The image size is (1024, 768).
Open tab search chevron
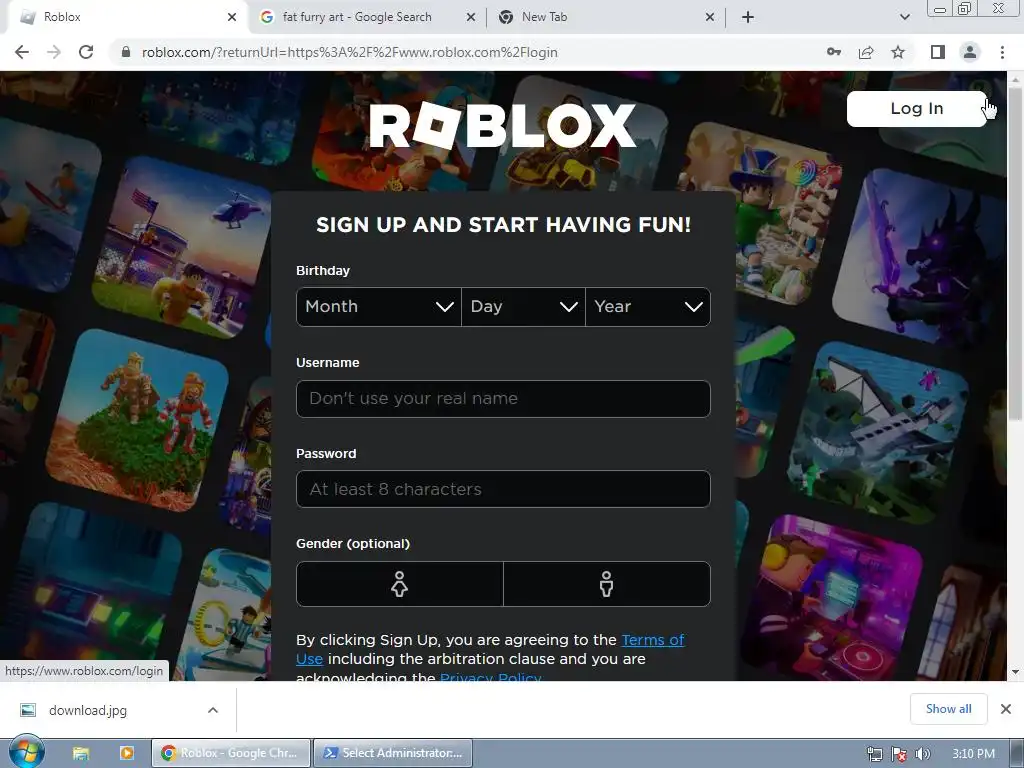pyautogui.click(x=904, y=17)
